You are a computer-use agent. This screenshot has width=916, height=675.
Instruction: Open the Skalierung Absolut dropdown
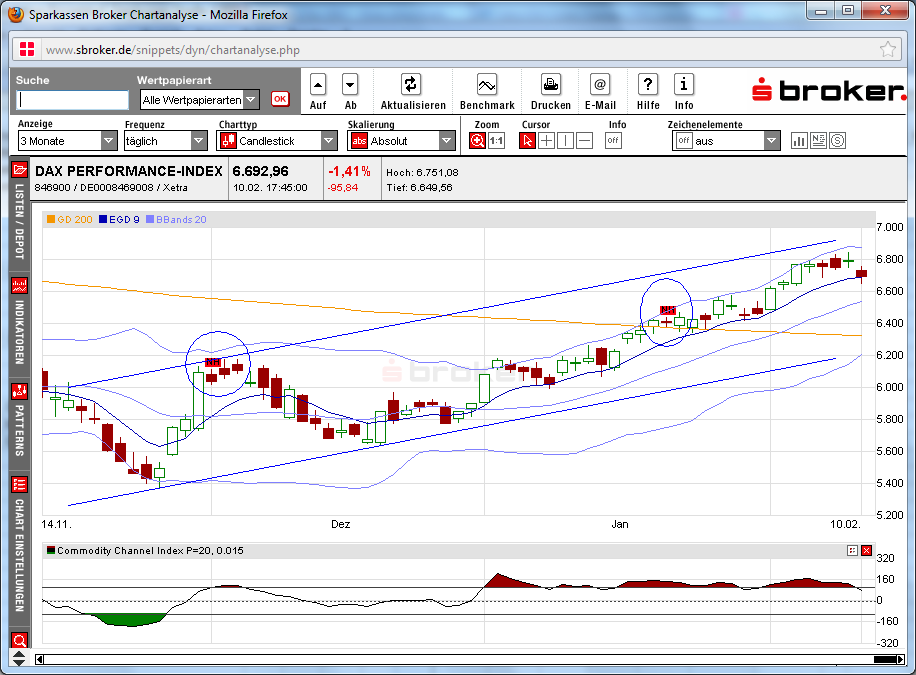(x=401, y=141)
